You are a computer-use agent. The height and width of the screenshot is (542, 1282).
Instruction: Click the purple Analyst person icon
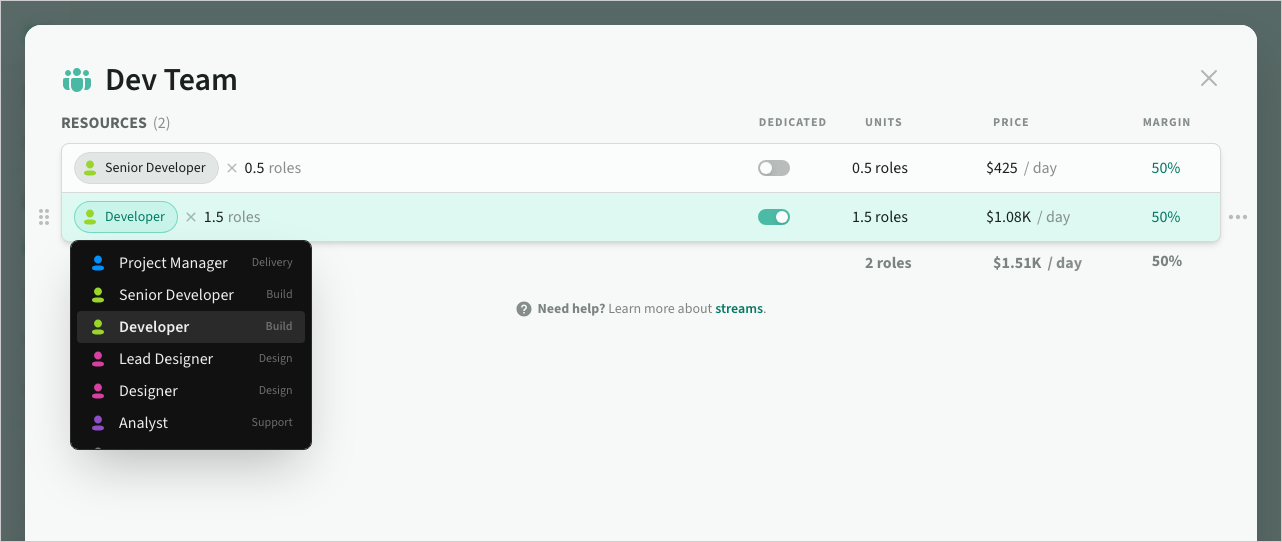(98, 423)
